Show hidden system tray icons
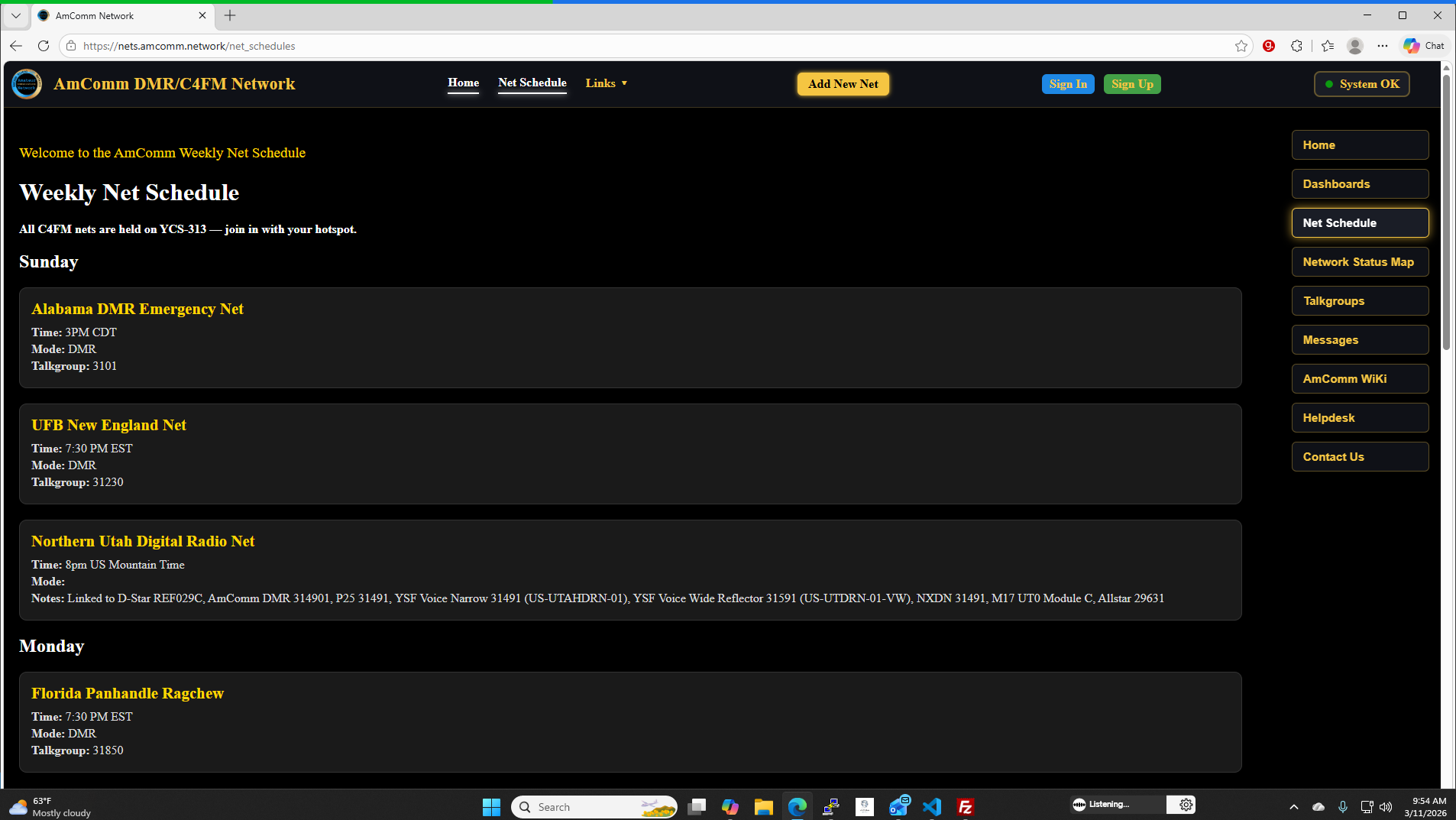The width and height of the screenshot is (1456, 820). [1293, 807]
